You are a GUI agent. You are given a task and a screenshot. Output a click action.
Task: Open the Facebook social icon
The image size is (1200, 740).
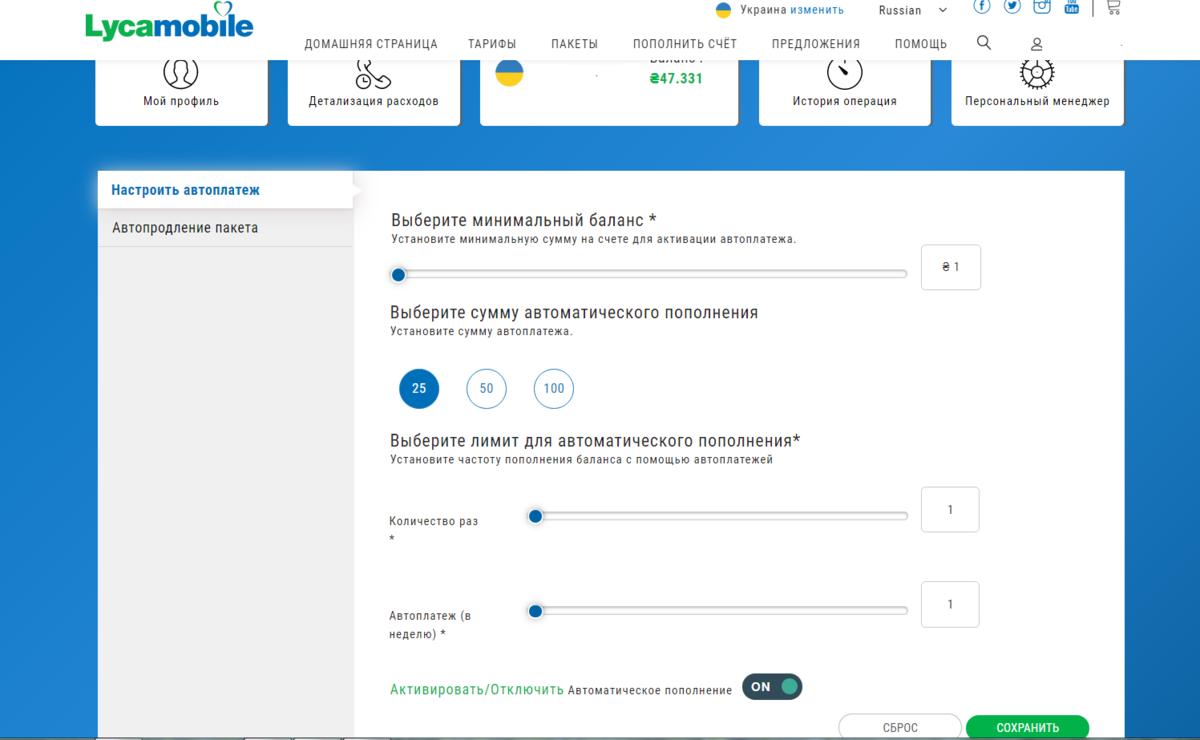(982, 6)
